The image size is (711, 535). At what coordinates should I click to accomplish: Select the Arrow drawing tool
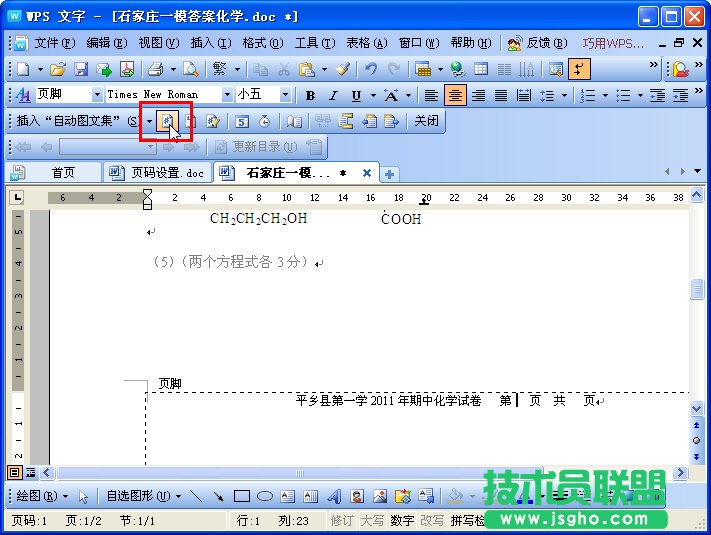(219, 496)
